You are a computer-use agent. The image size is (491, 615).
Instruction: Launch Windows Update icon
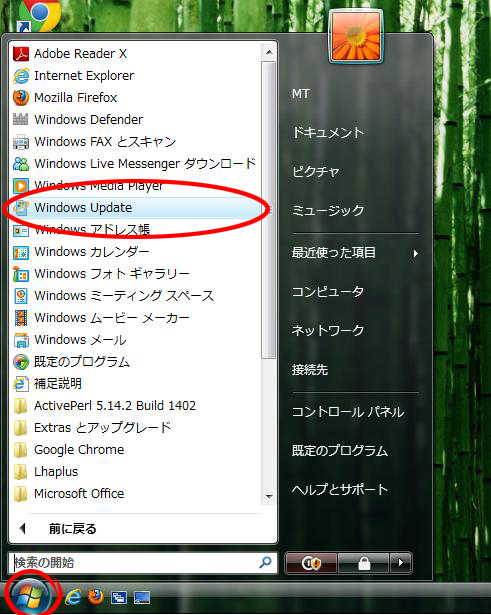tap(21, 207)
